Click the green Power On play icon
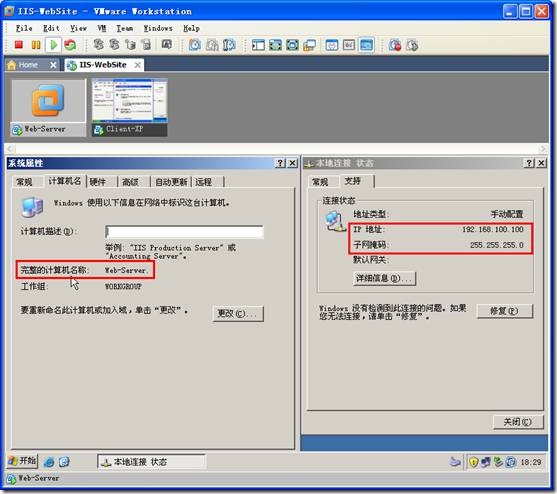Screen dimensions: 557x494 coord(54,45)
